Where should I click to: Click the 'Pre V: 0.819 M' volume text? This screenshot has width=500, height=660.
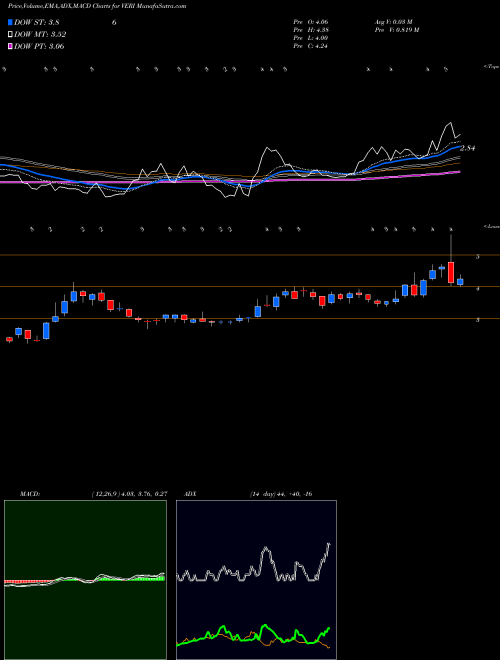point(396,30)
